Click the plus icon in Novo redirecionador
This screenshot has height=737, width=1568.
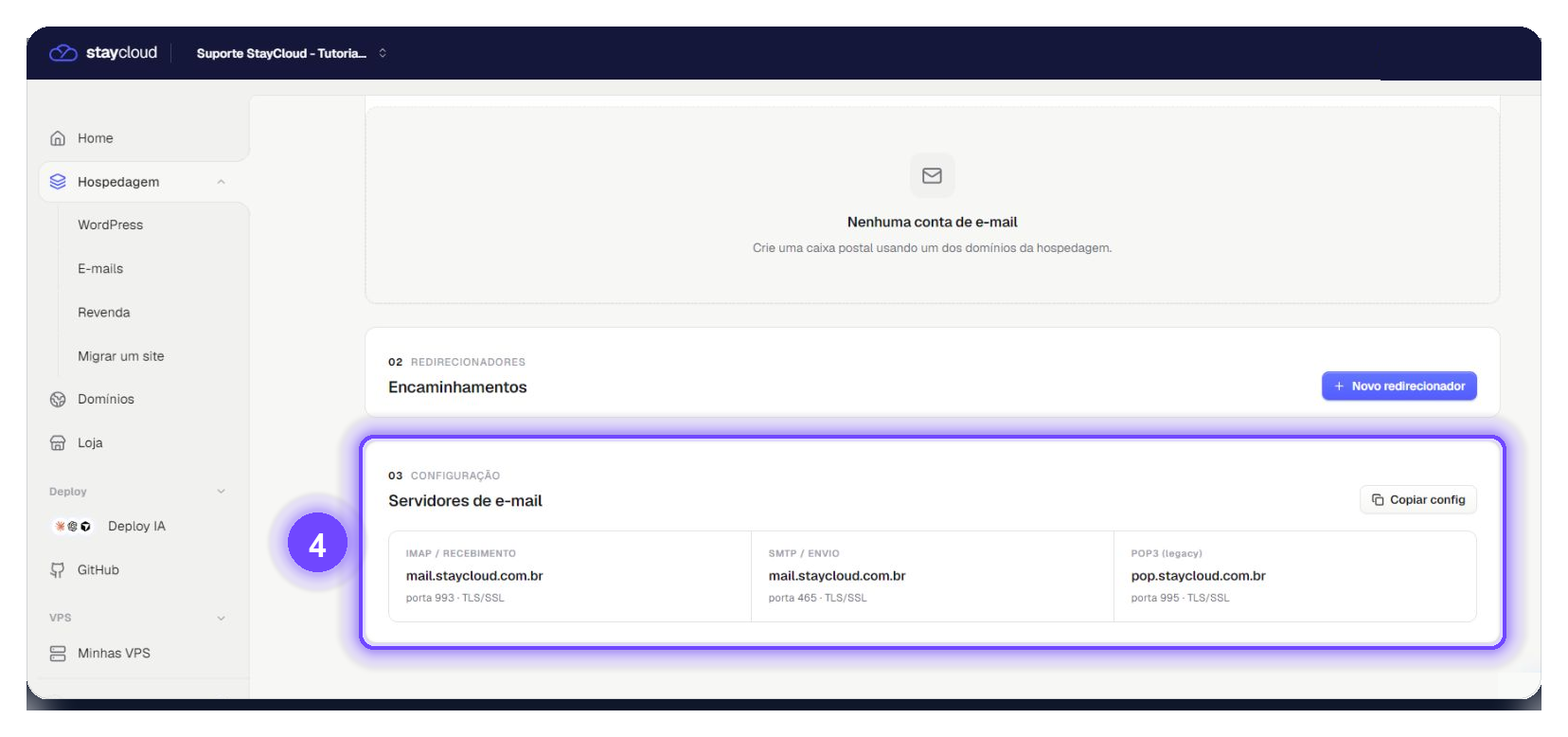click(1339, 386)
